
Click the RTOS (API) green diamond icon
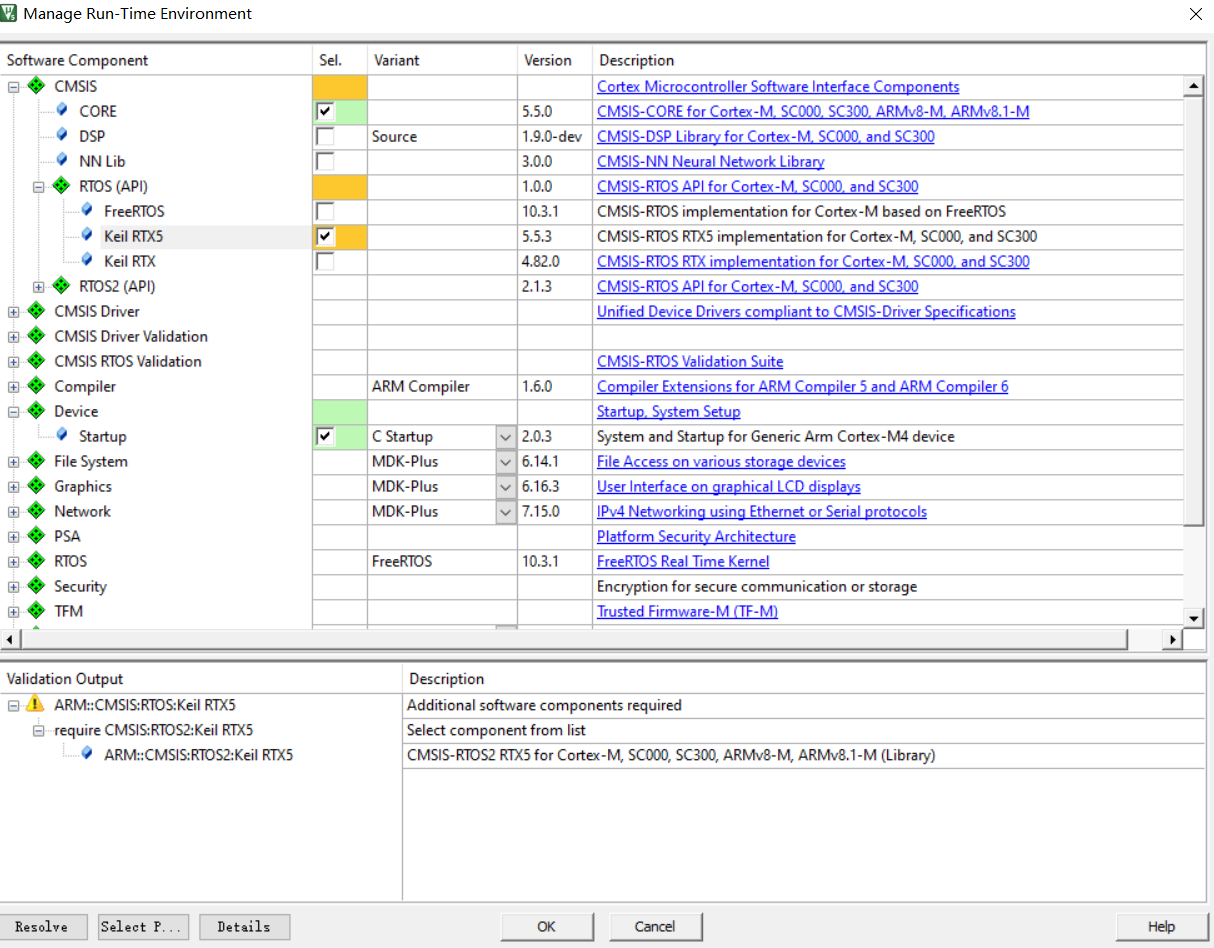[x=61, y=186]
